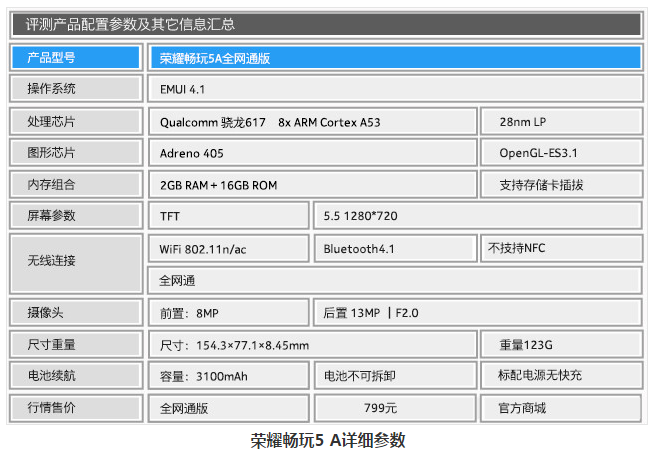This screenshot has height=452, width=657.
Task: Click the '官方商城' cell
Action: pyautogui.click(x=561, y=408)
